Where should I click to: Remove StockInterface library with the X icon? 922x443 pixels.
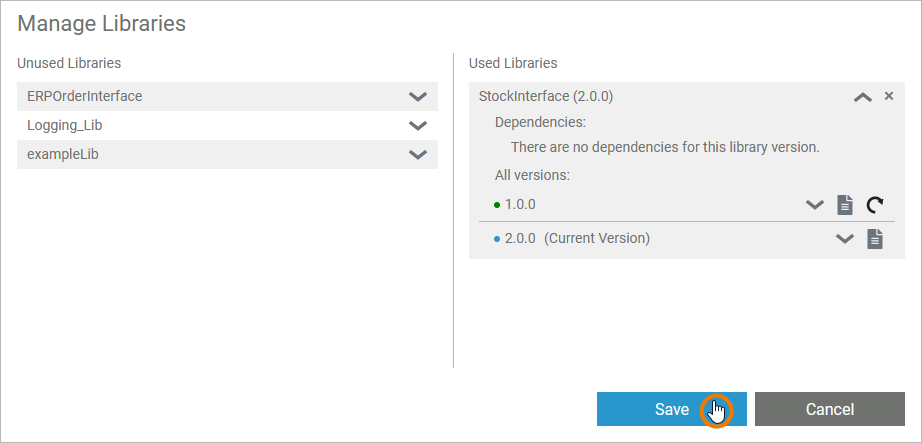888,96
